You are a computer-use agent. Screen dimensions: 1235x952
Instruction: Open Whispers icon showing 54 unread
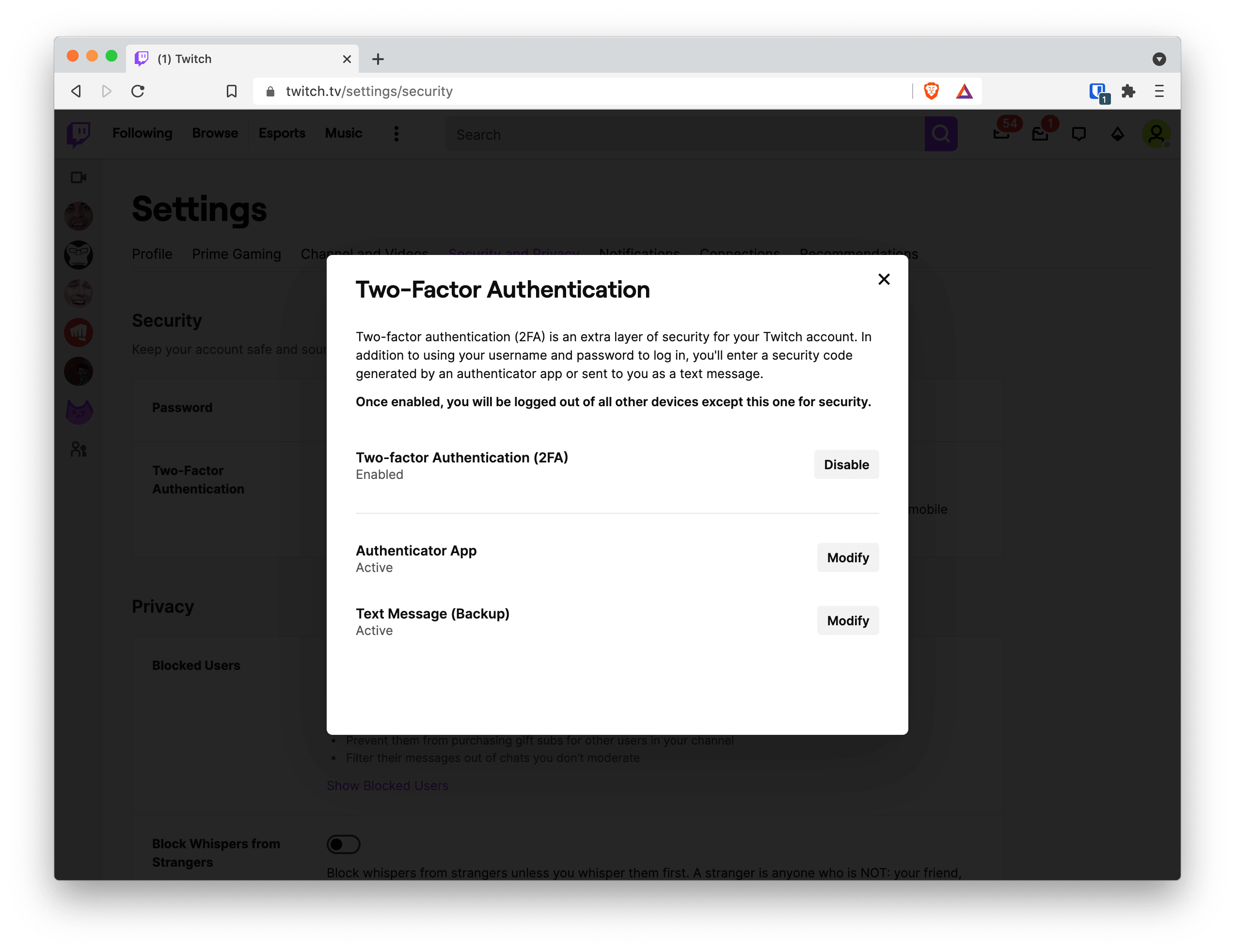[1002, 133]
